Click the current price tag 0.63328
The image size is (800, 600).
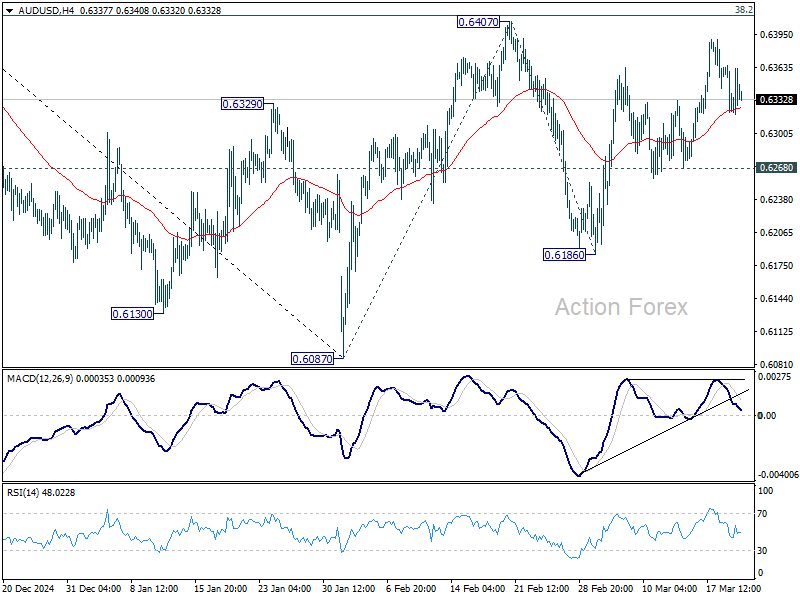[776, 99]
